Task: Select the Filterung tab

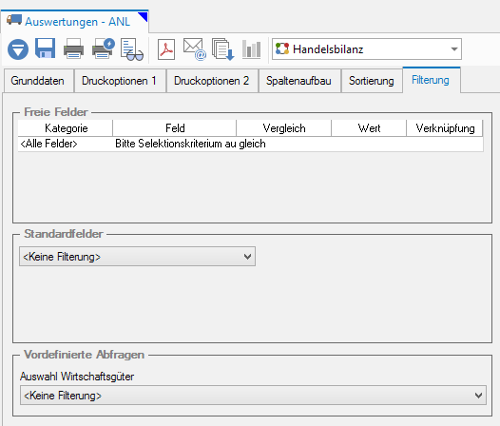Action: tap(431, 80)
